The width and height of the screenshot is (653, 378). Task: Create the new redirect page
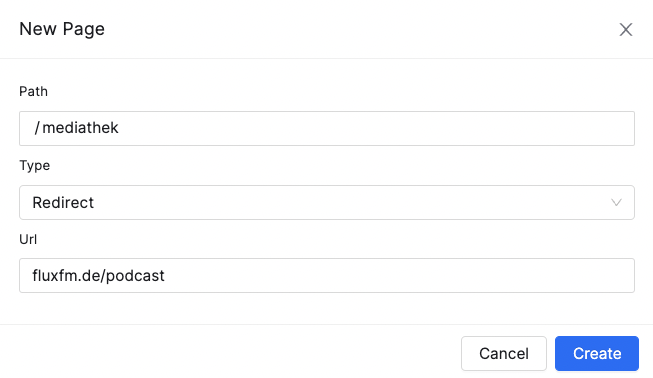click(x=597, y=353)
